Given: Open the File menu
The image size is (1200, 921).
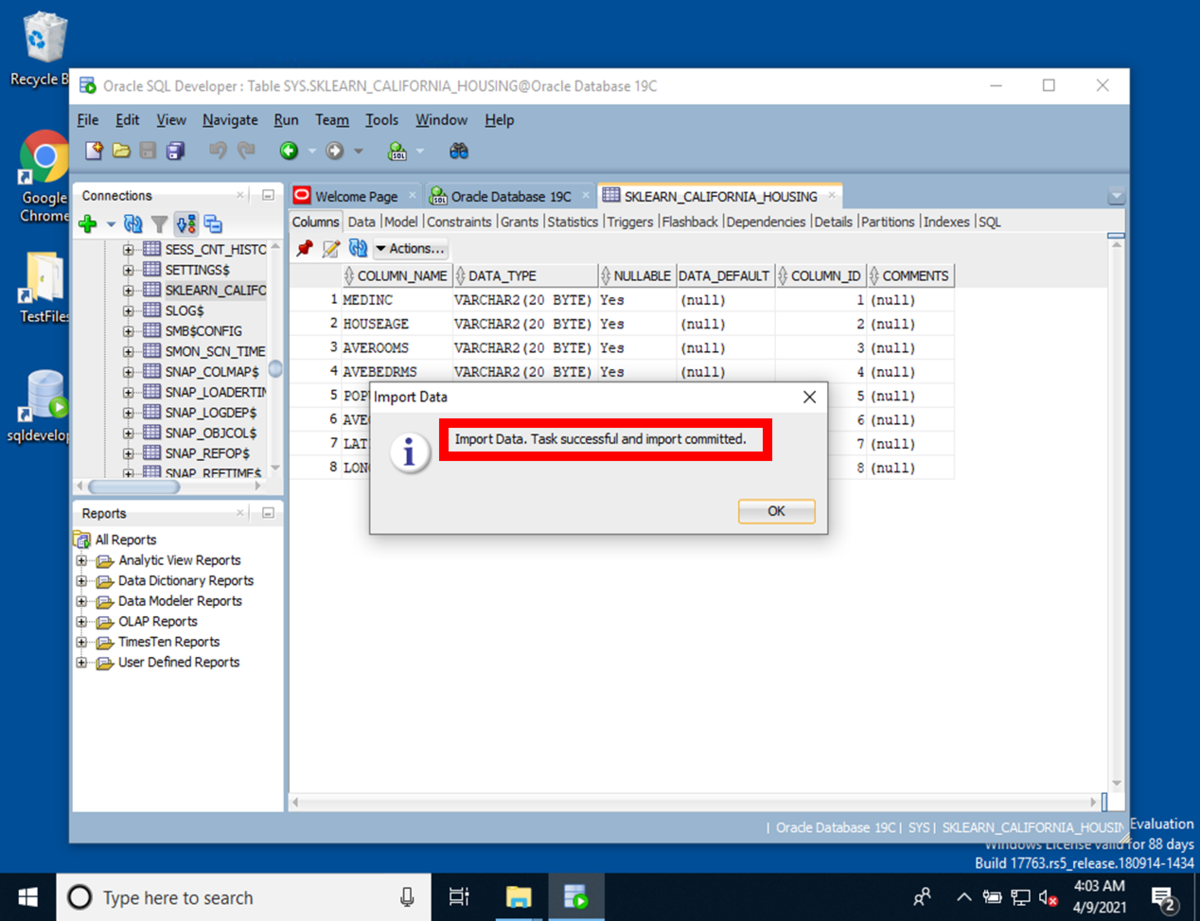Looking at the screenshot, I should click(88, 120).
